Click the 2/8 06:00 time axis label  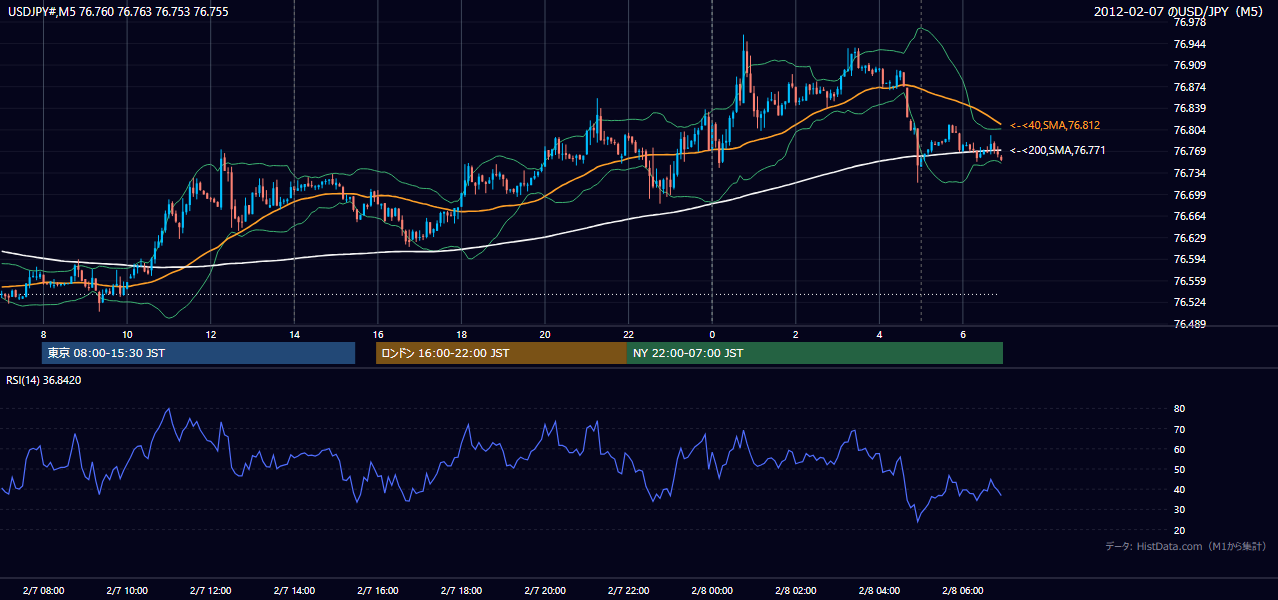click(x=963, y=590)
